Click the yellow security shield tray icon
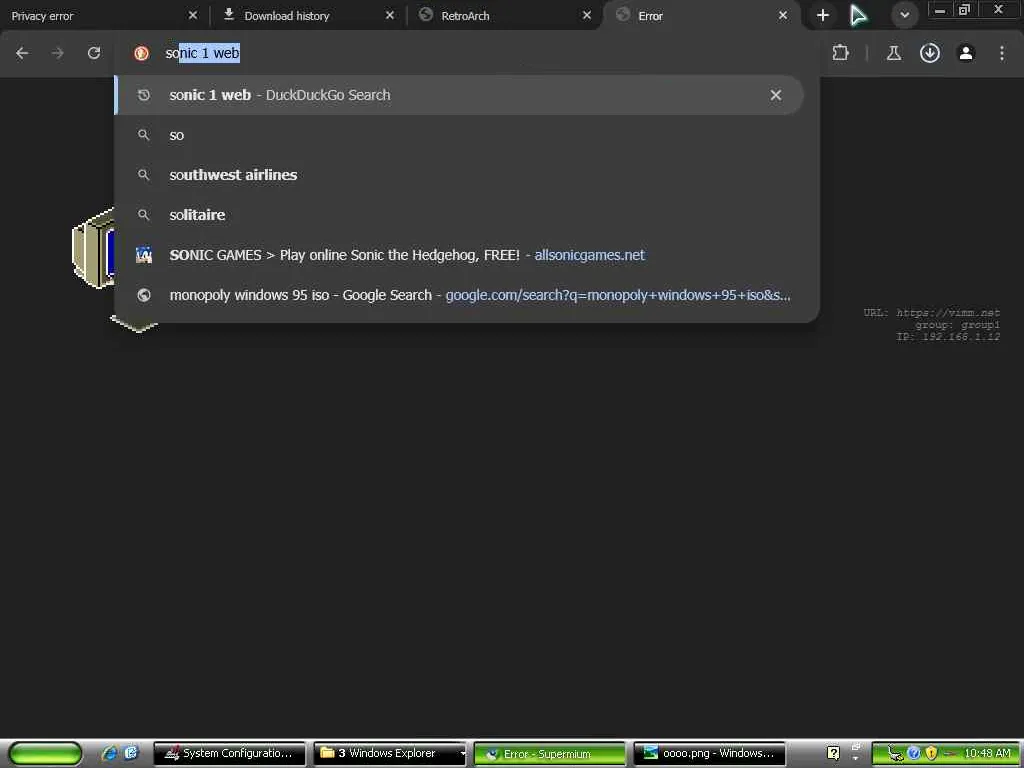Viewport: 1024px width, 768px height. pos(931,754)
